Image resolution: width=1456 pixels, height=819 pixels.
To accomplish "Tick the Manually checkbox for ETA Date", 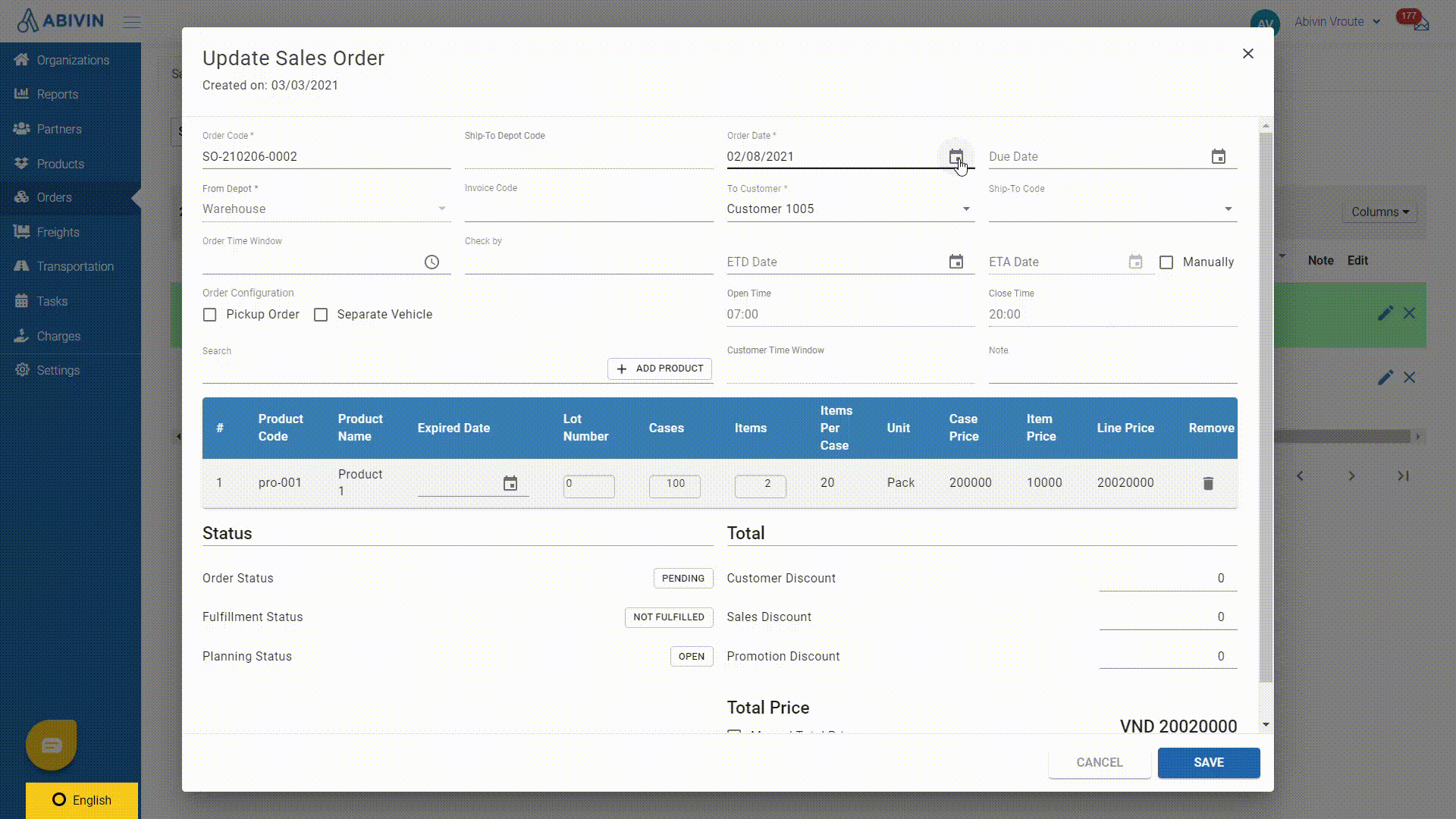I will (1166, 262).
